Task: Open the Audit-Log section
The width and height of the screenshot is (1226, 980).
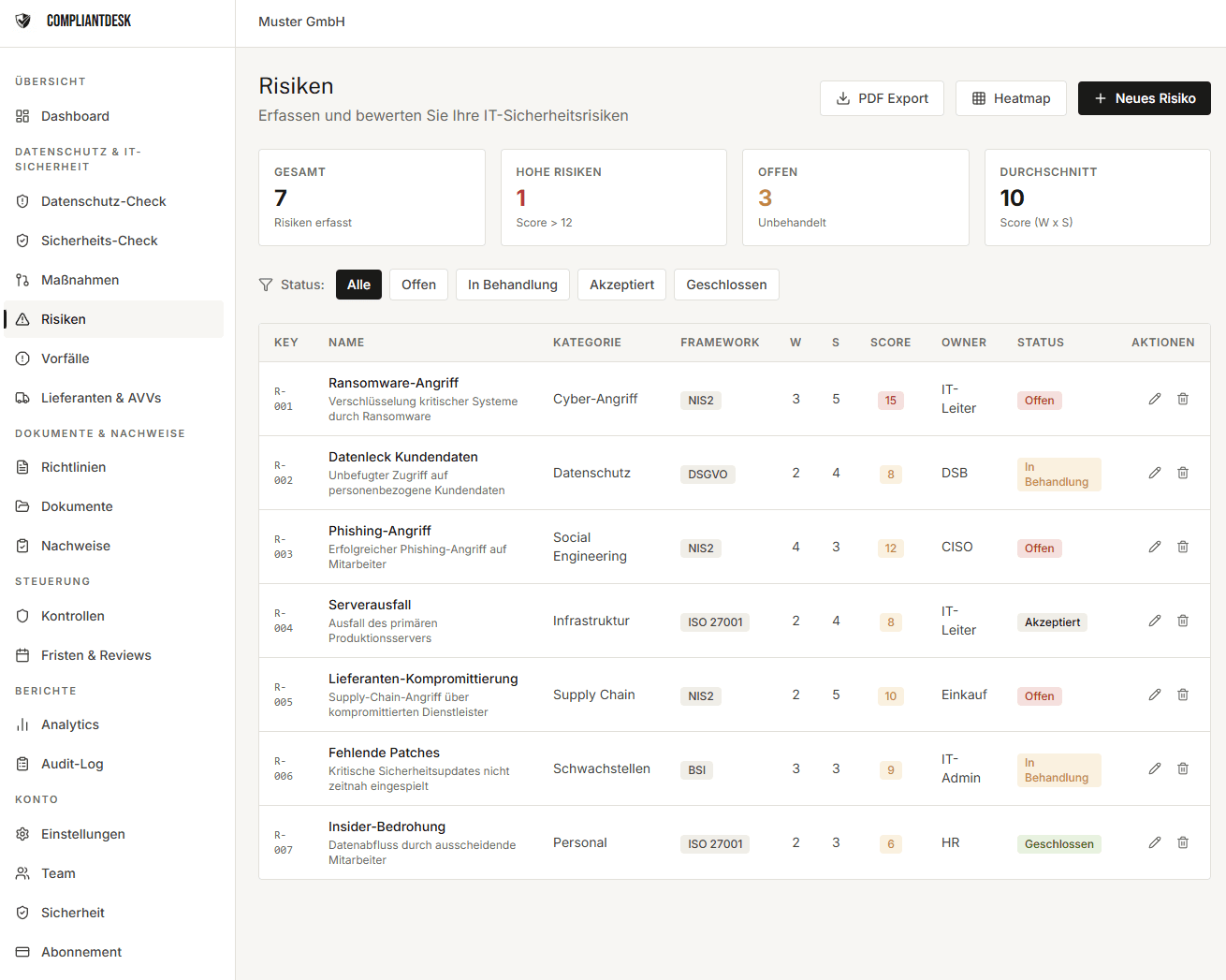Action: click(x=72, y=764)
